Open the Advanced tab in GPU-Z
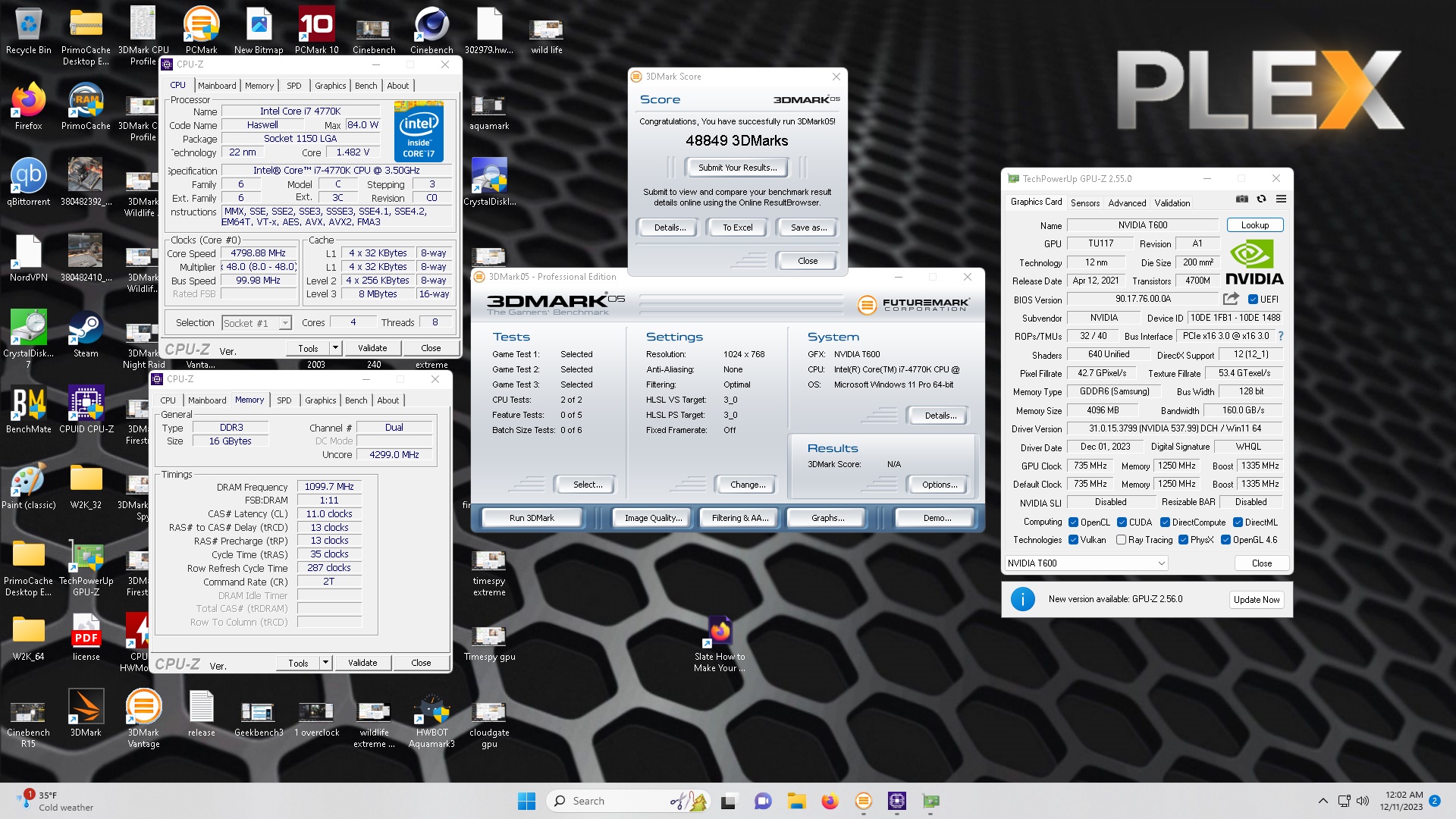Viewport: 1456px width, 819px height. 1127,202
